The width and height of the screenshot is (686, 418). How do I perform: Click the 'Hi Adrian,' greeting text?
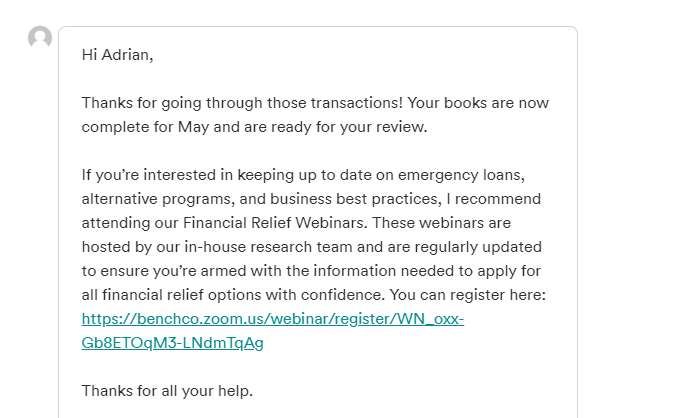(x=117, y=55)
